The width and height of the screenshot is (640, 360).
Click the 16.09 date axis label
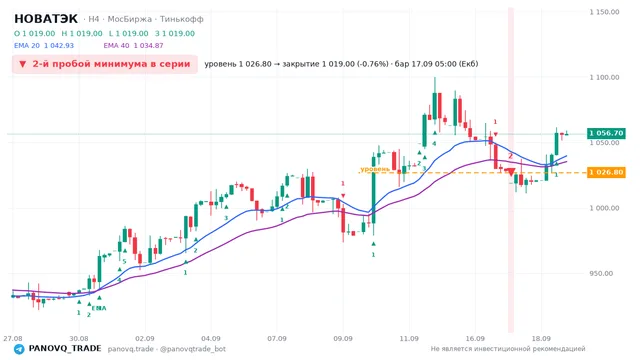tap(475, 339)
